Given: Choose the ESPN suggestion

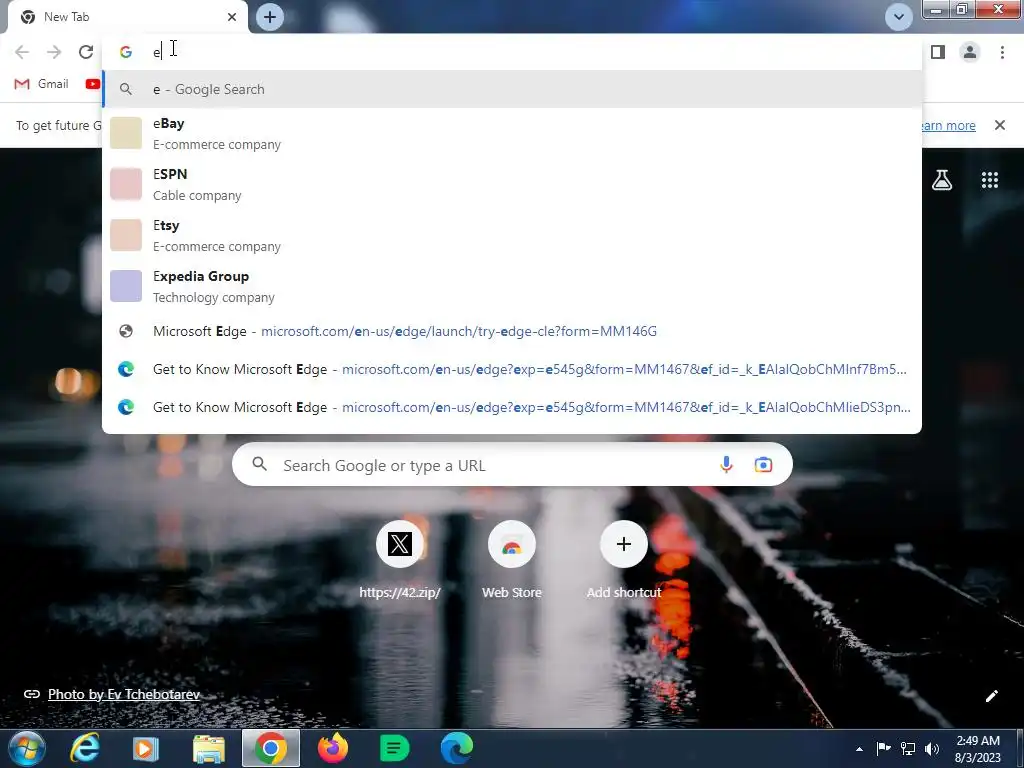Looking at the screenshot, I should pyautogui.click(x=512, y=184).
